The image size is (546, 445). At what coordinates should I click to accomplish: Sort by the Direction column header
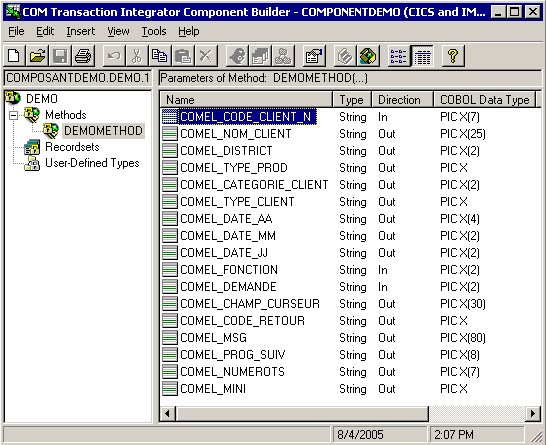tap(403, 100)
